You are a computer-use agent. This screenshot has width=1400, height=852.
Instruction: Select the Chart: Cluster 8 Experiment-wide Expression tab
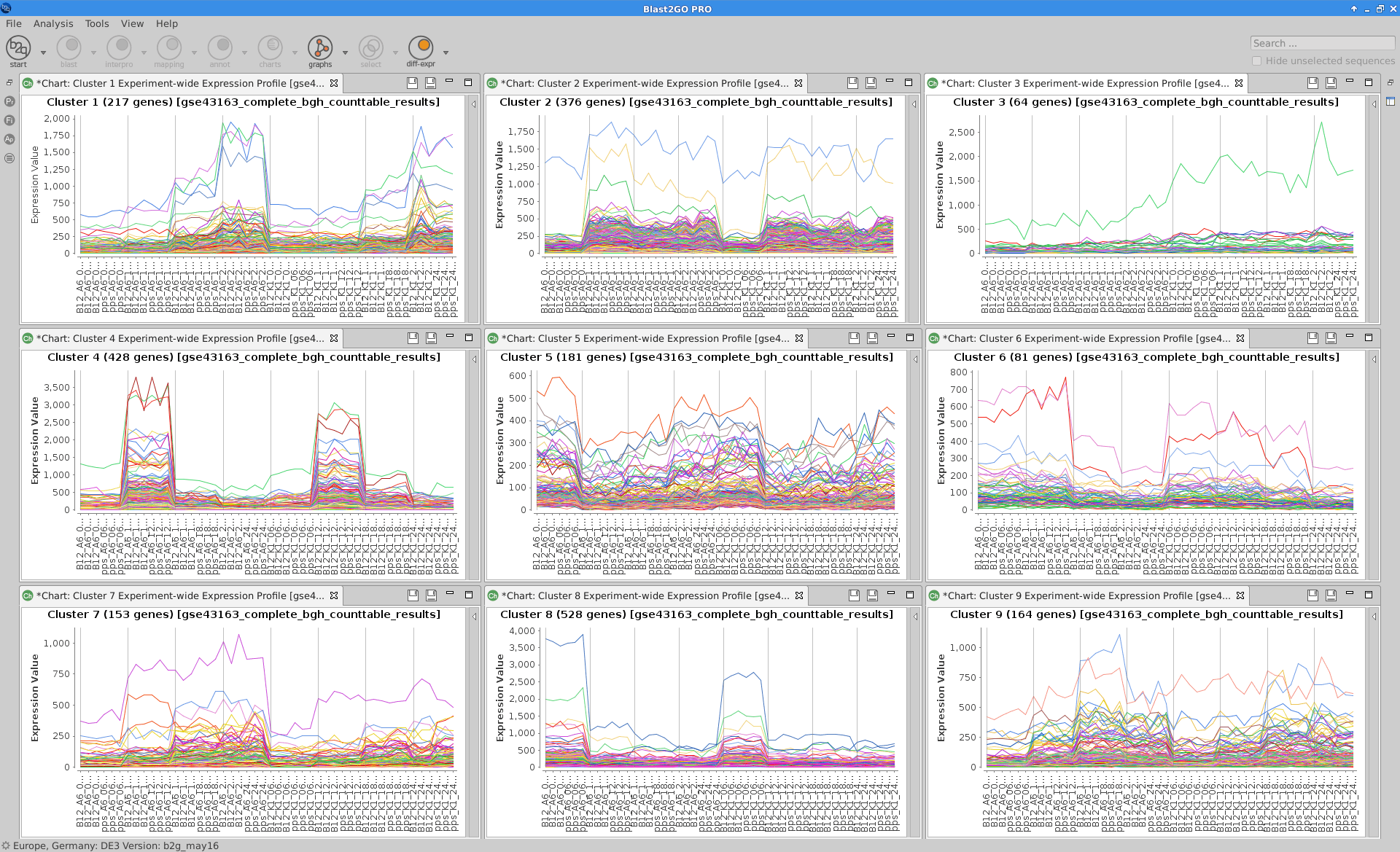pyautogui.click(x=645, y=595)
